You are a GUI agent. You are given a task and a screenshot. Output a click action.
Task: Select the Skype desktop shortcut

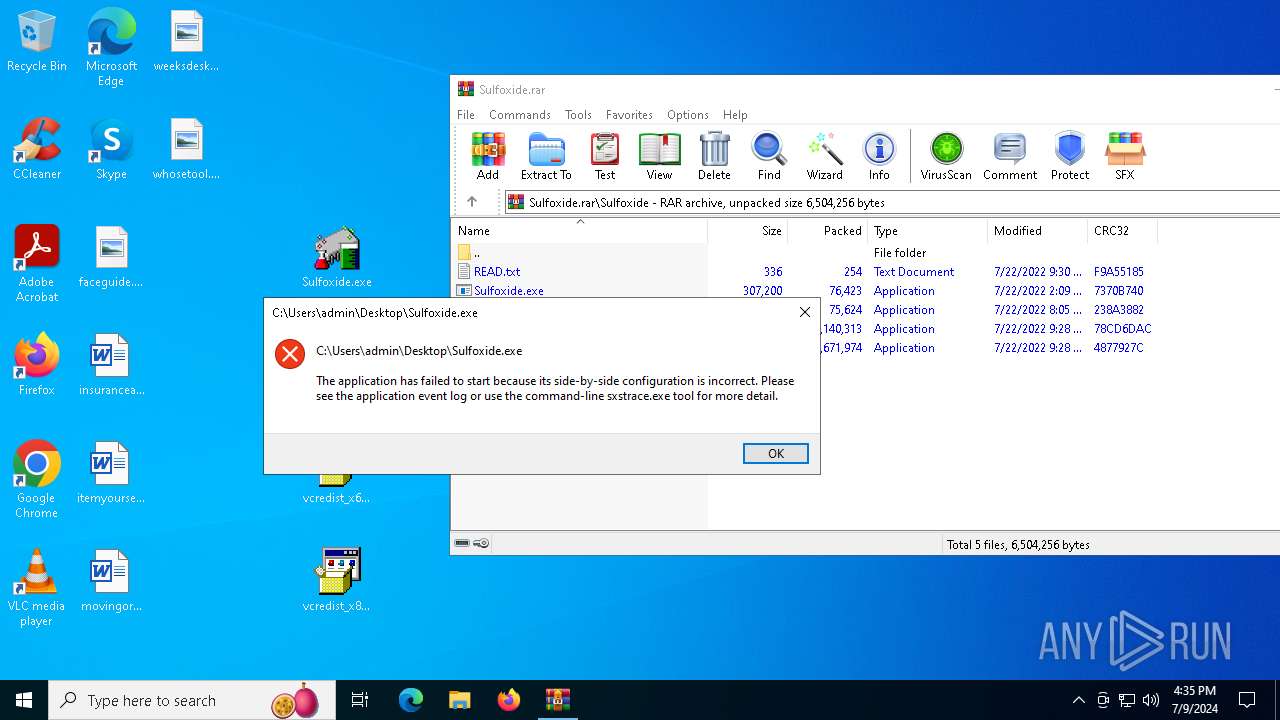[111, 149]
